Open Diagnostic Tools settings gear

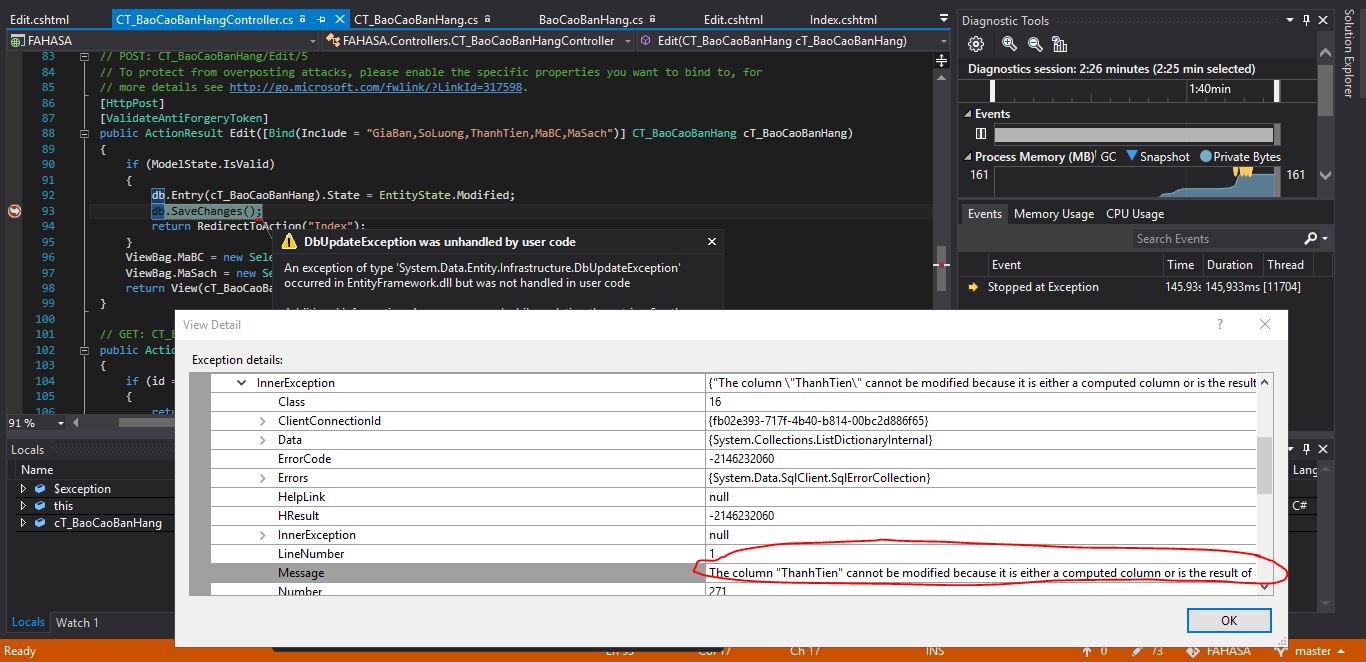tap(977, 44)
